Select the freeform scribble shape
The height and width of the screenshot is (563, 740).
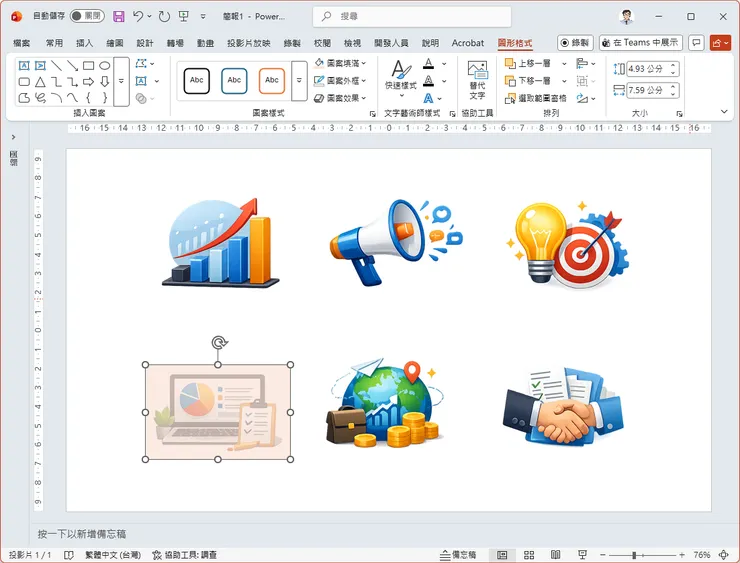pos(40,98)
